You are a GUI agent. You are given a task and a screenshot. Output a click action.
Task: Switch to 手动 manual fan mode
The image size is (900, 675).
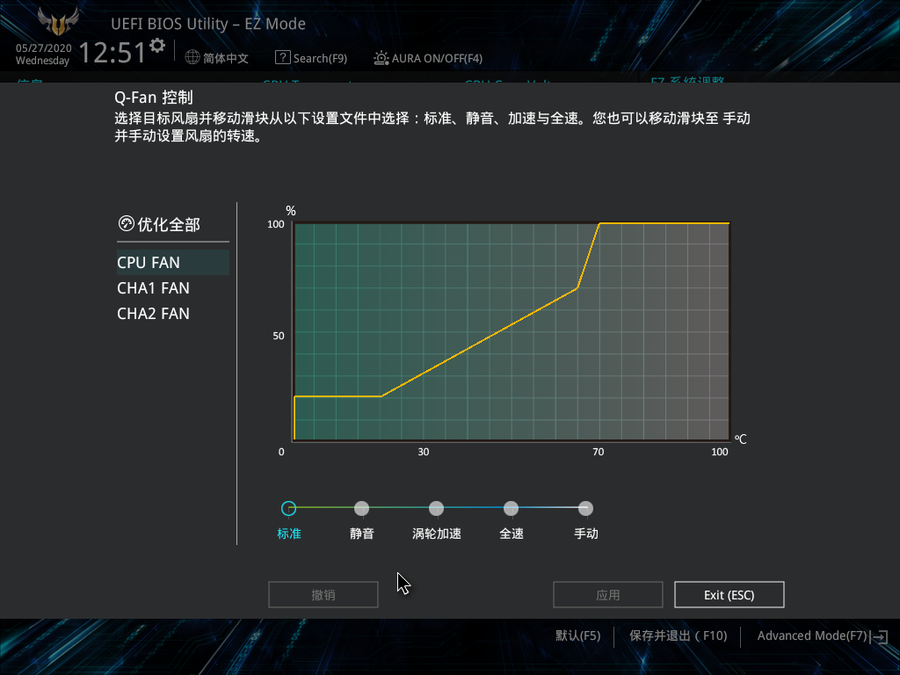click(x=586, y=509)
